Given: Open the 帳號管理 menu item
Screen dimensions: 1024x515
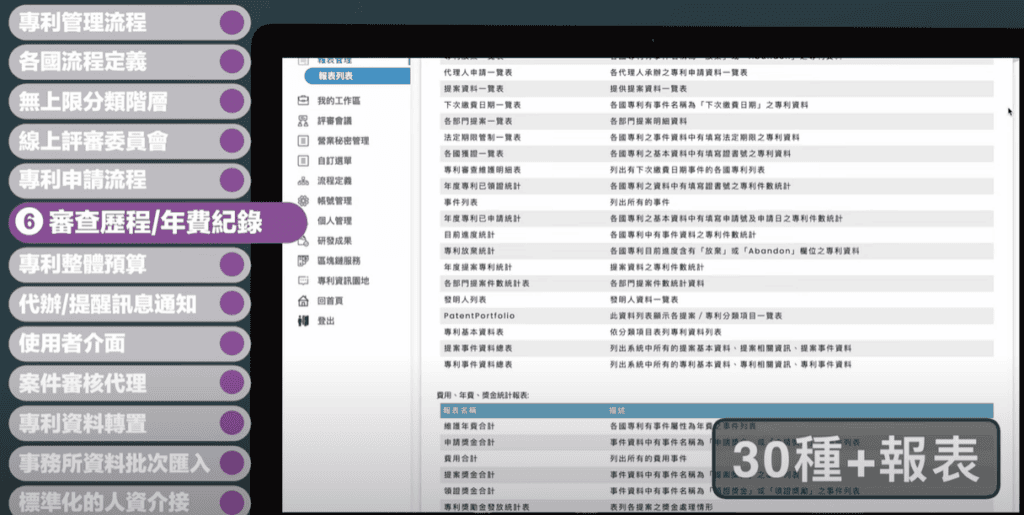Looking at the screenshot, I should 335,201.
